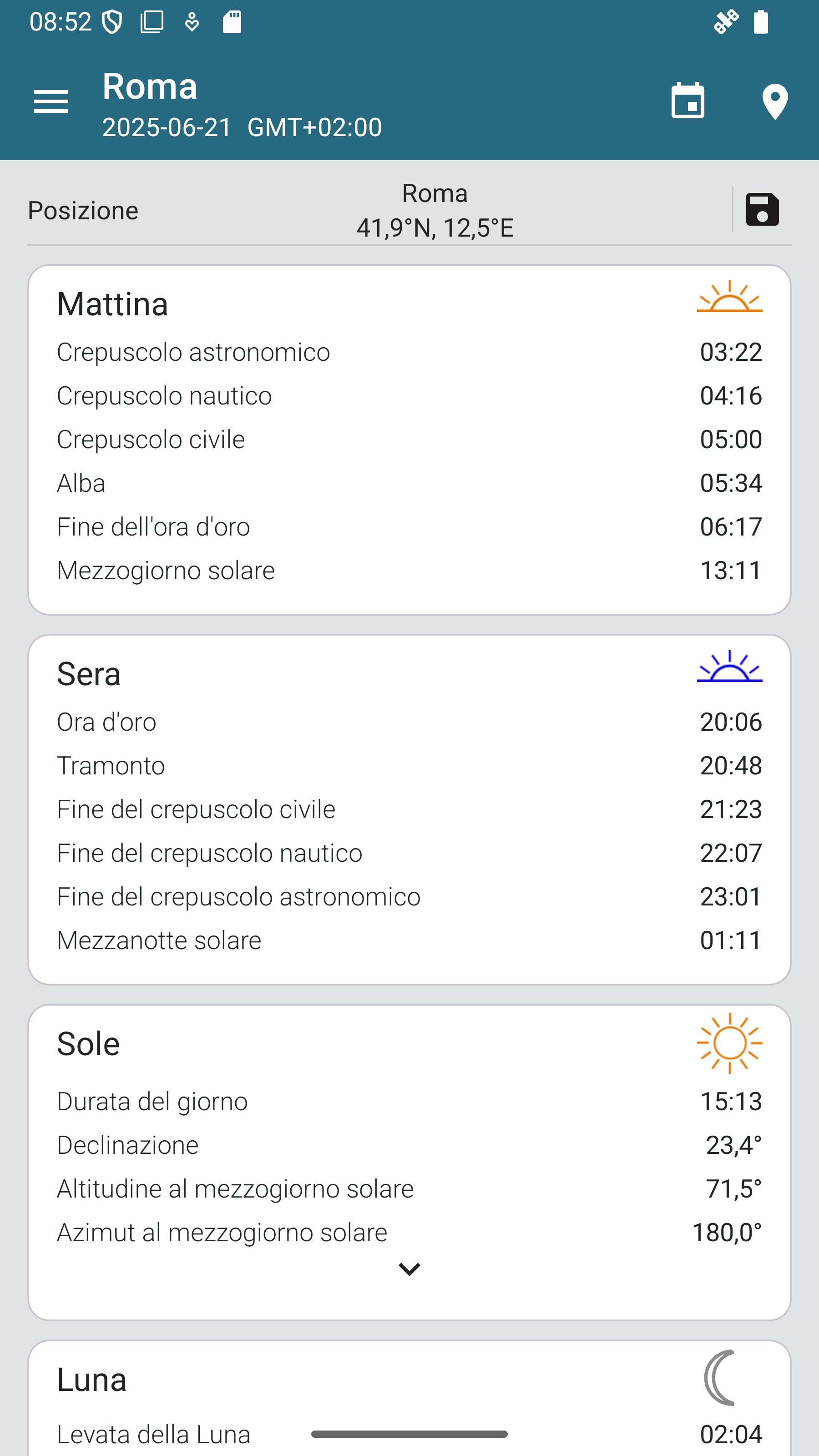This screenshot has width=819, height=1456.
Task: Tap the orange sunrise icon in Mattina
Action: 729,297
